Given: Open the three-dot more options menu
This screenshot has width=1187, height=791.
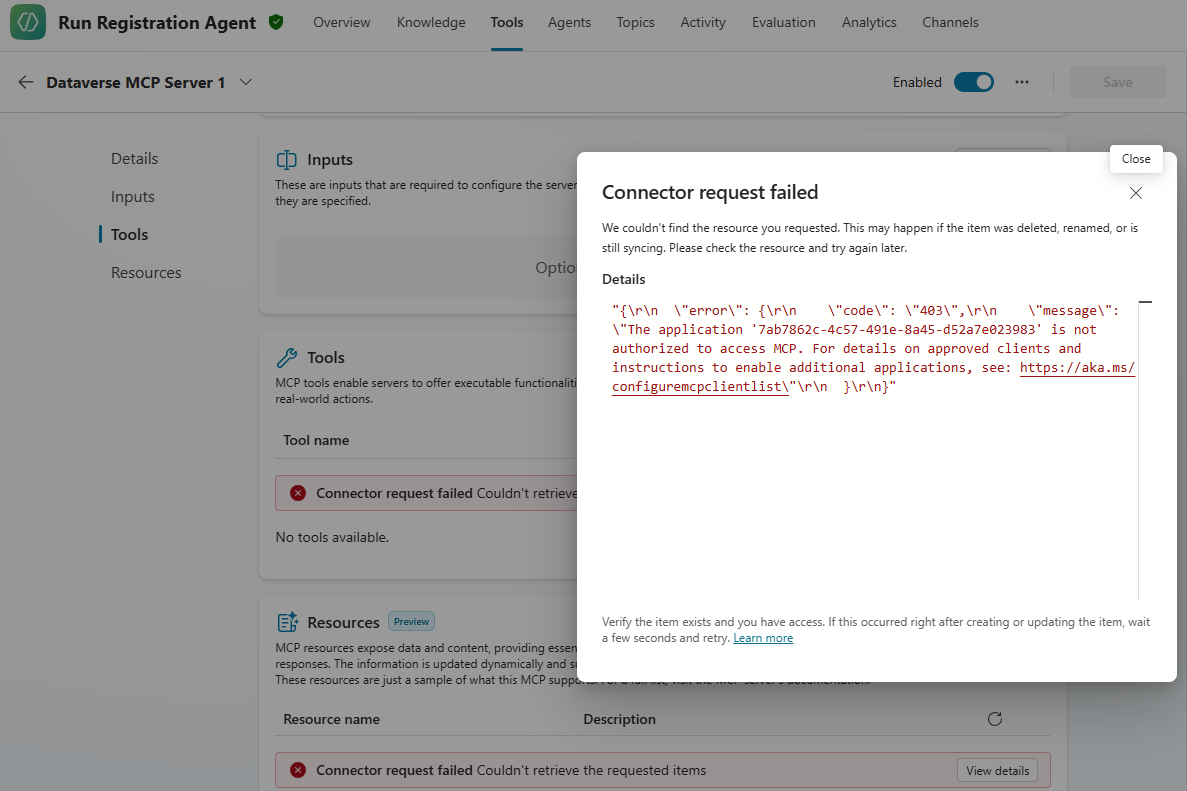Looking at the screenshot, I should pyautogui.click(x=1021, y=82).
